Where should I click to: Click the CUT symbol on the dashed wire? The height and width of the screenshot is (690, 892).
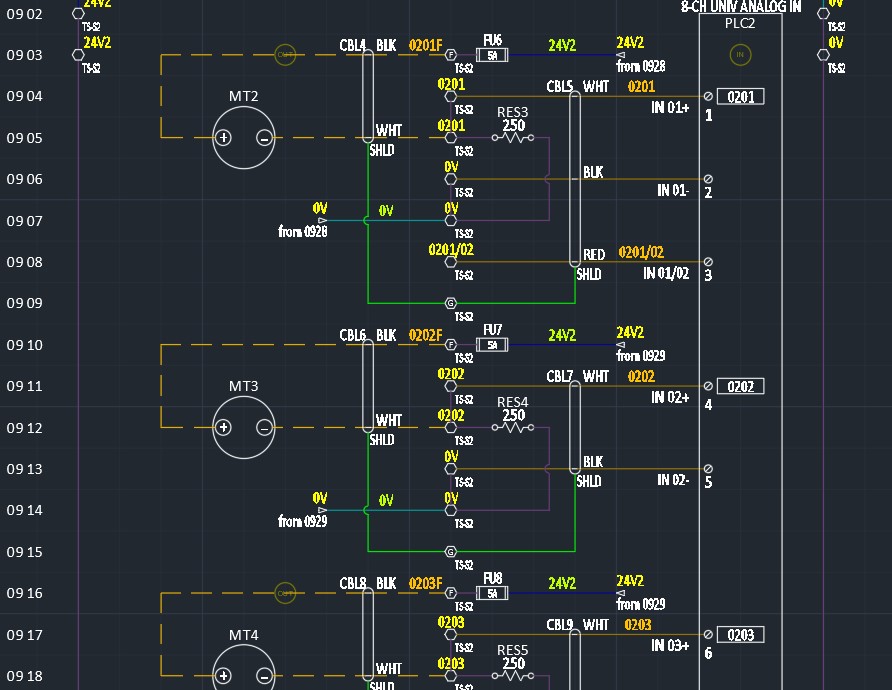pos(286,55)
